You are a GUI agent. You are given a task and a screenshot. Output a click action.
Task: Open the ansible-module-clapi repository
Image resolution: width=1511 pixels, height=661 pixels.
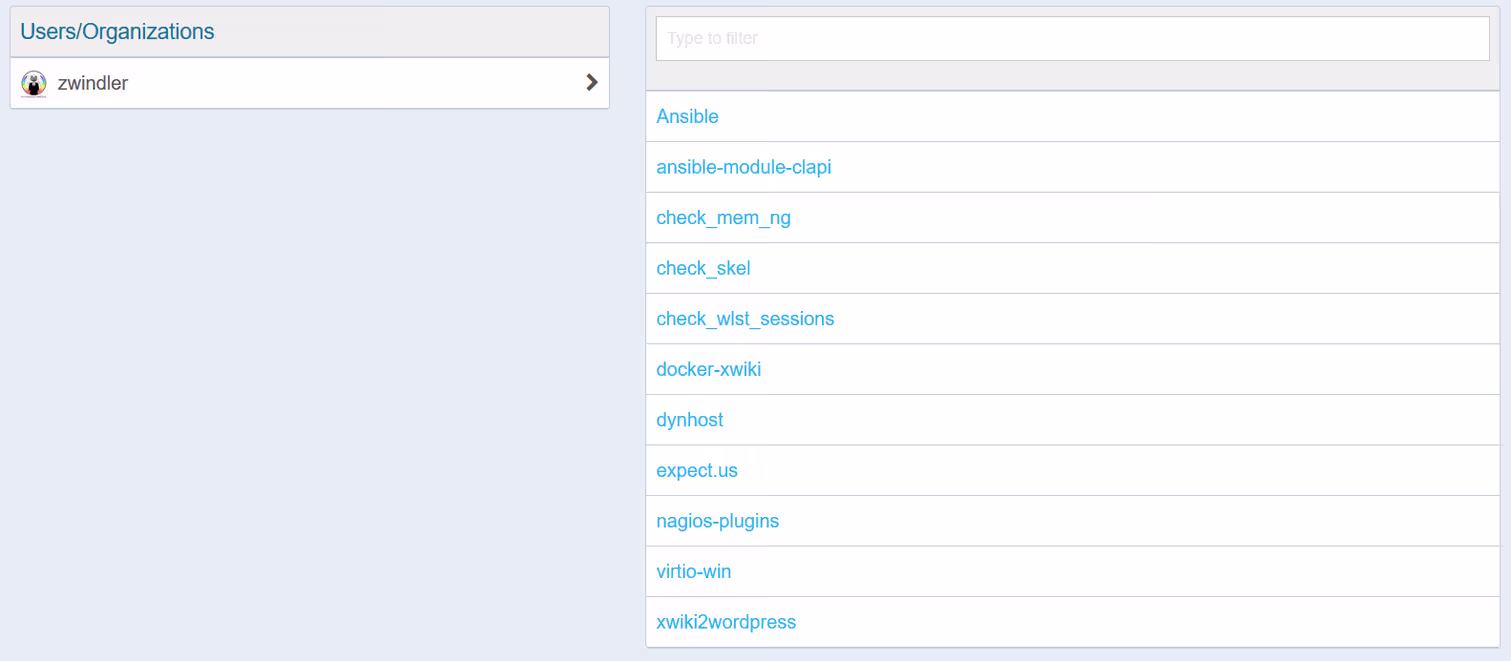(x=743, y=167)
